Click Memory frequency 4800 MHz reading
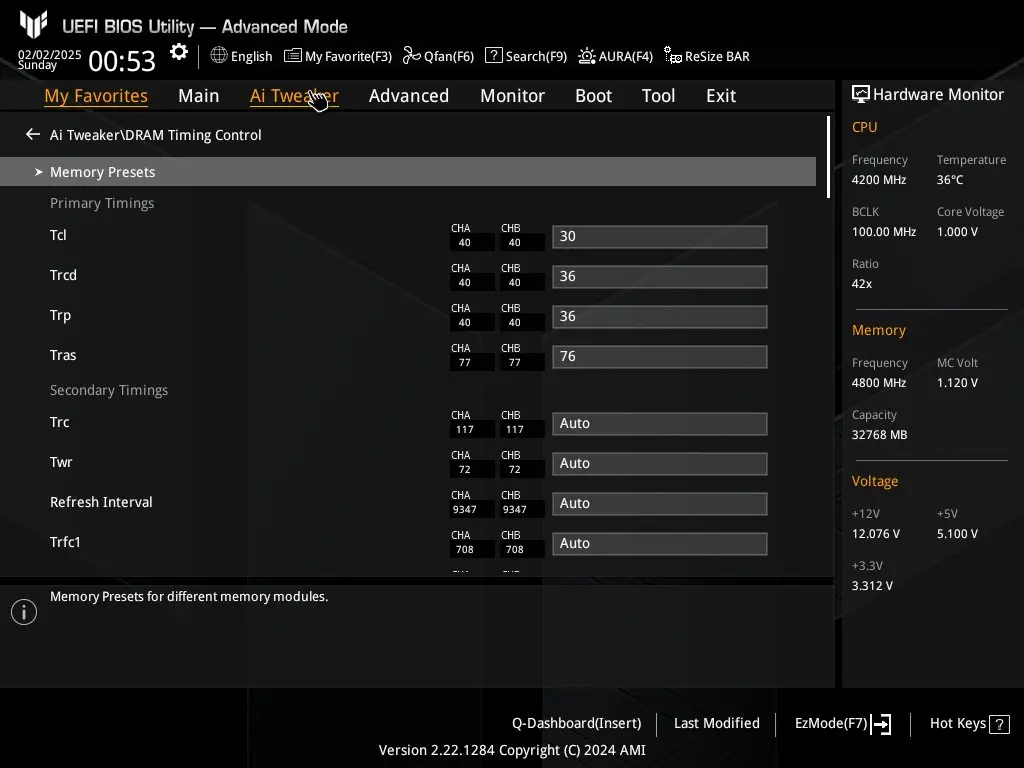The image size is (1024, 768). (x=879, y=383)
